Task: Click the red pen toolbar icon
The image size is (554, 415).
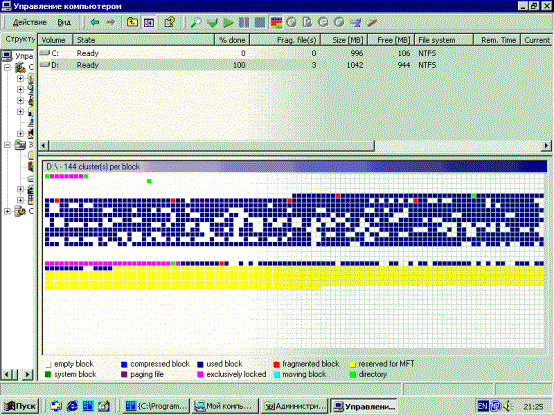Action: tap(372, 23)
